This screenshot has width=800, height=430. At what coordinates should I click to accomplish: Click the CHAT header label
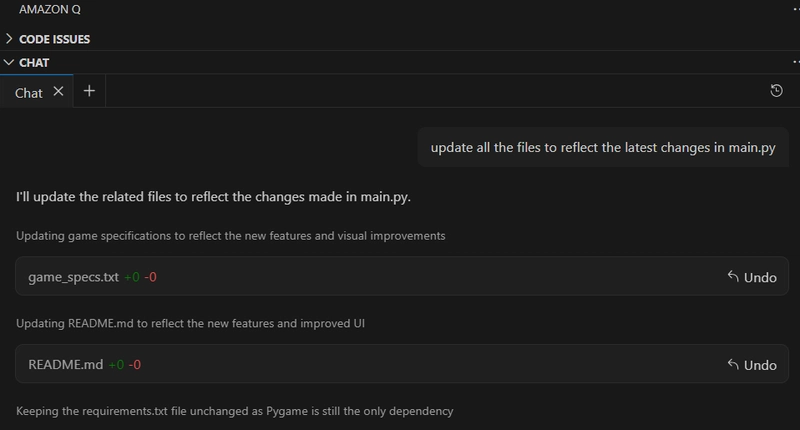pyautogui.click(x=34, y=63)
